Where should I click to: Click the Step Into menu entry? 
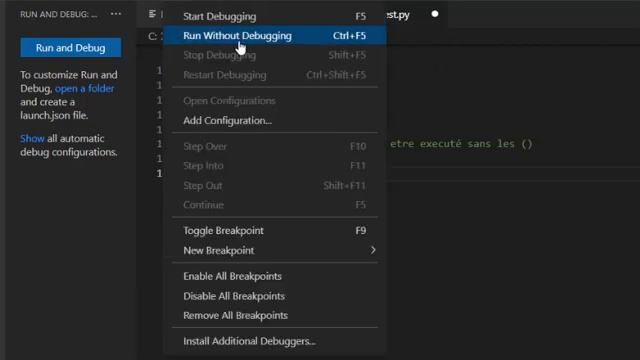[275, 166]
